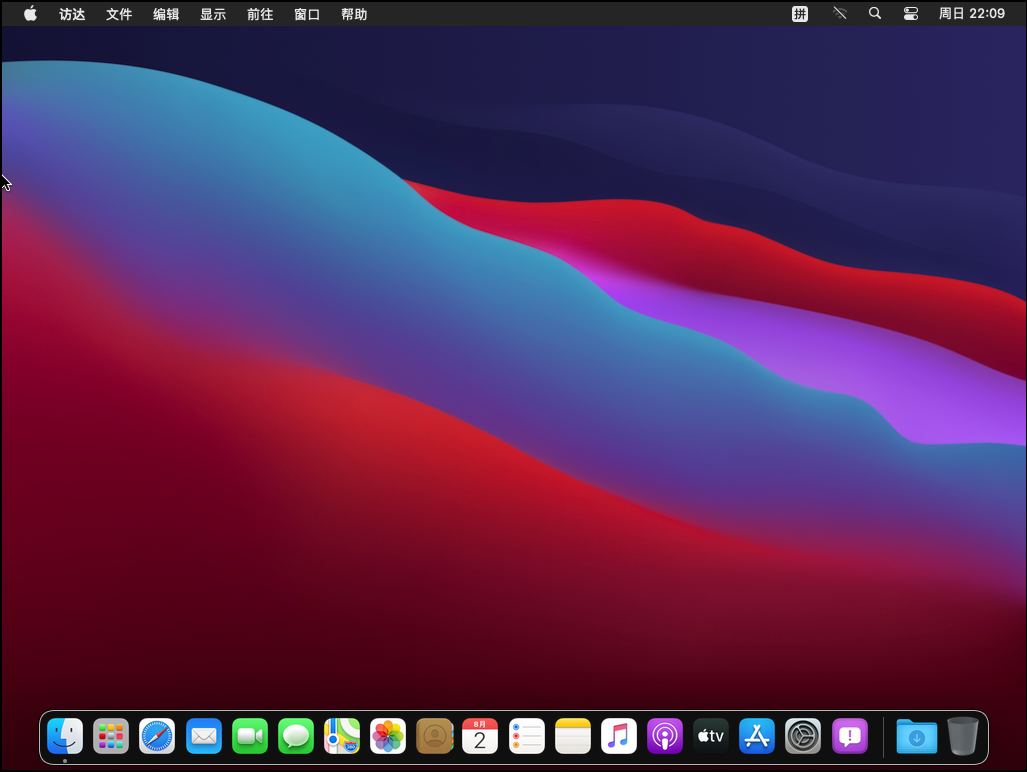Open Podcasts from the Dock
Viewport: 1027px width, 772px height.
tap(665, 736)
